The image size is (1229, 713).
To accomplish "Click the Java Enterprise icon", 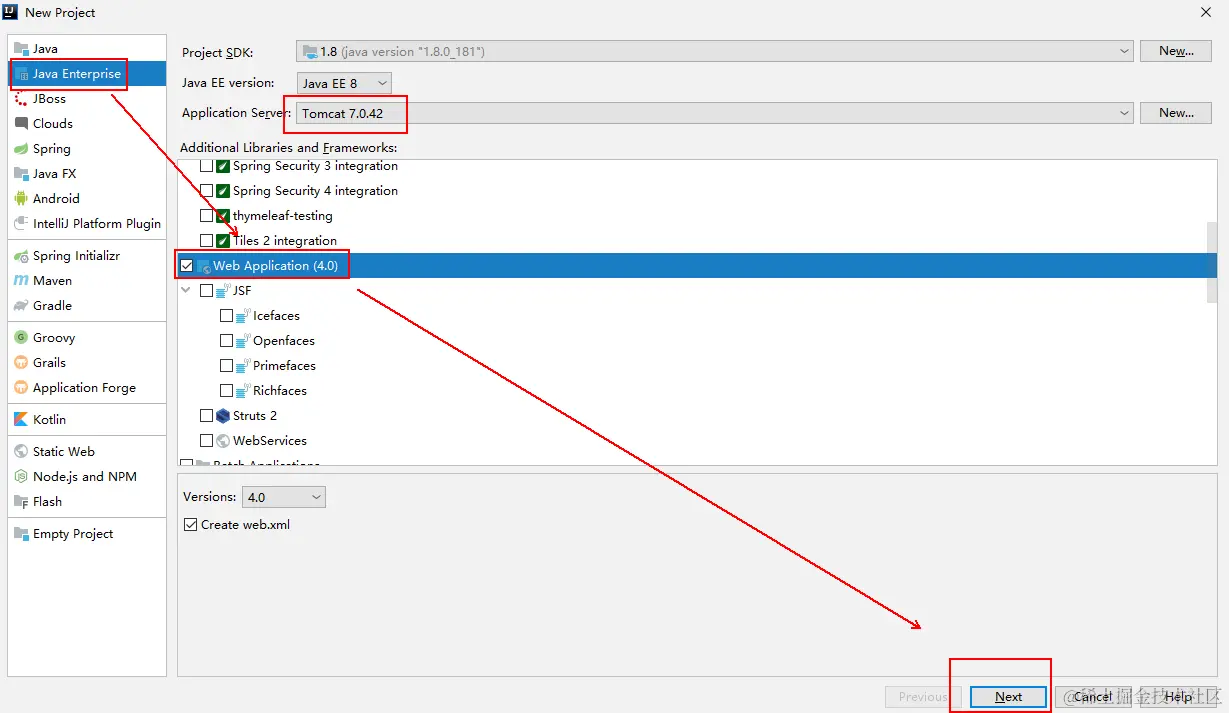I will point(21,74).
